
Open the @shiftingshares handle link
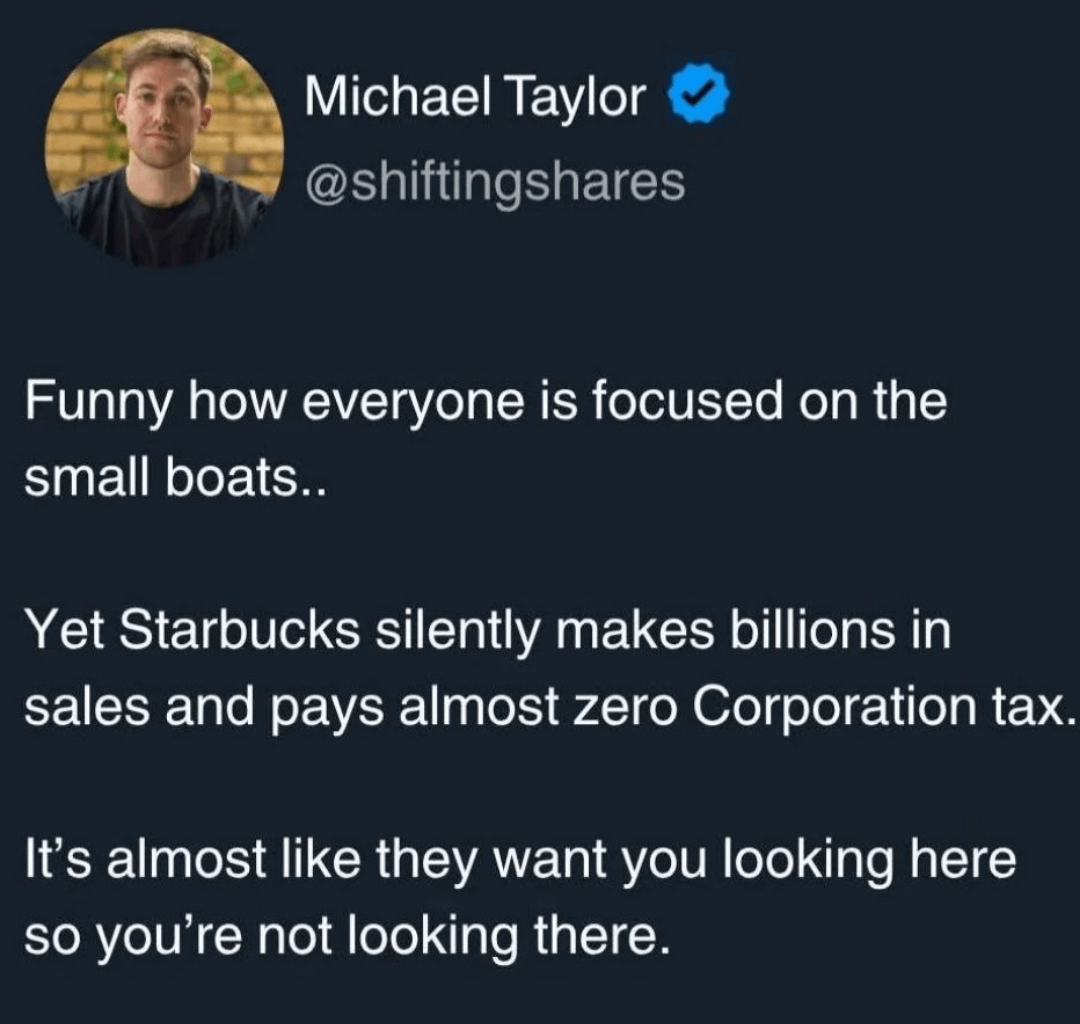[495, 181]
